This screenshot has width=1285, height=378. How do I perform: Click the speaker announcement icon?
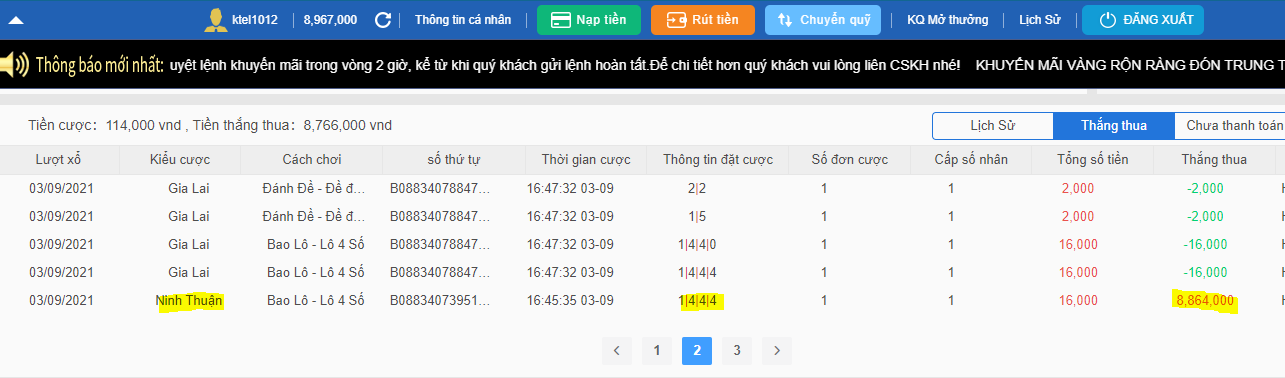(x=15, y=66)
